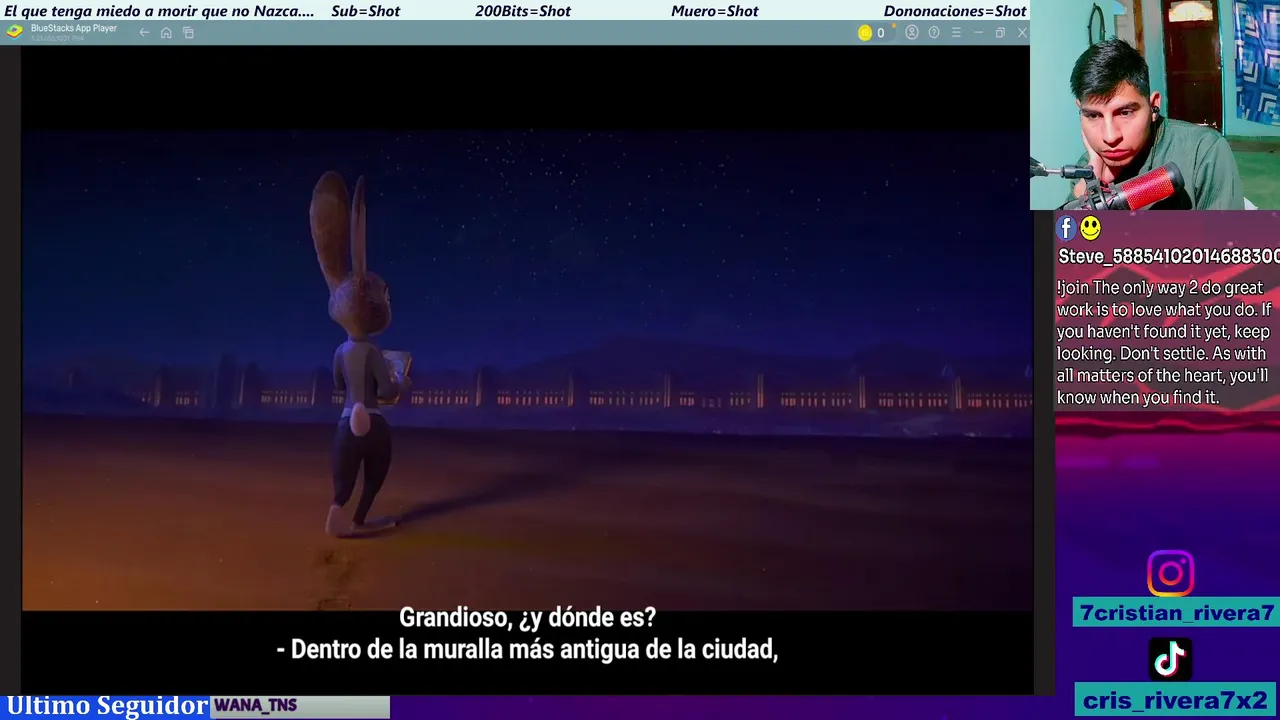Click the BlueStacks logo icon

(x=14, y=32)
